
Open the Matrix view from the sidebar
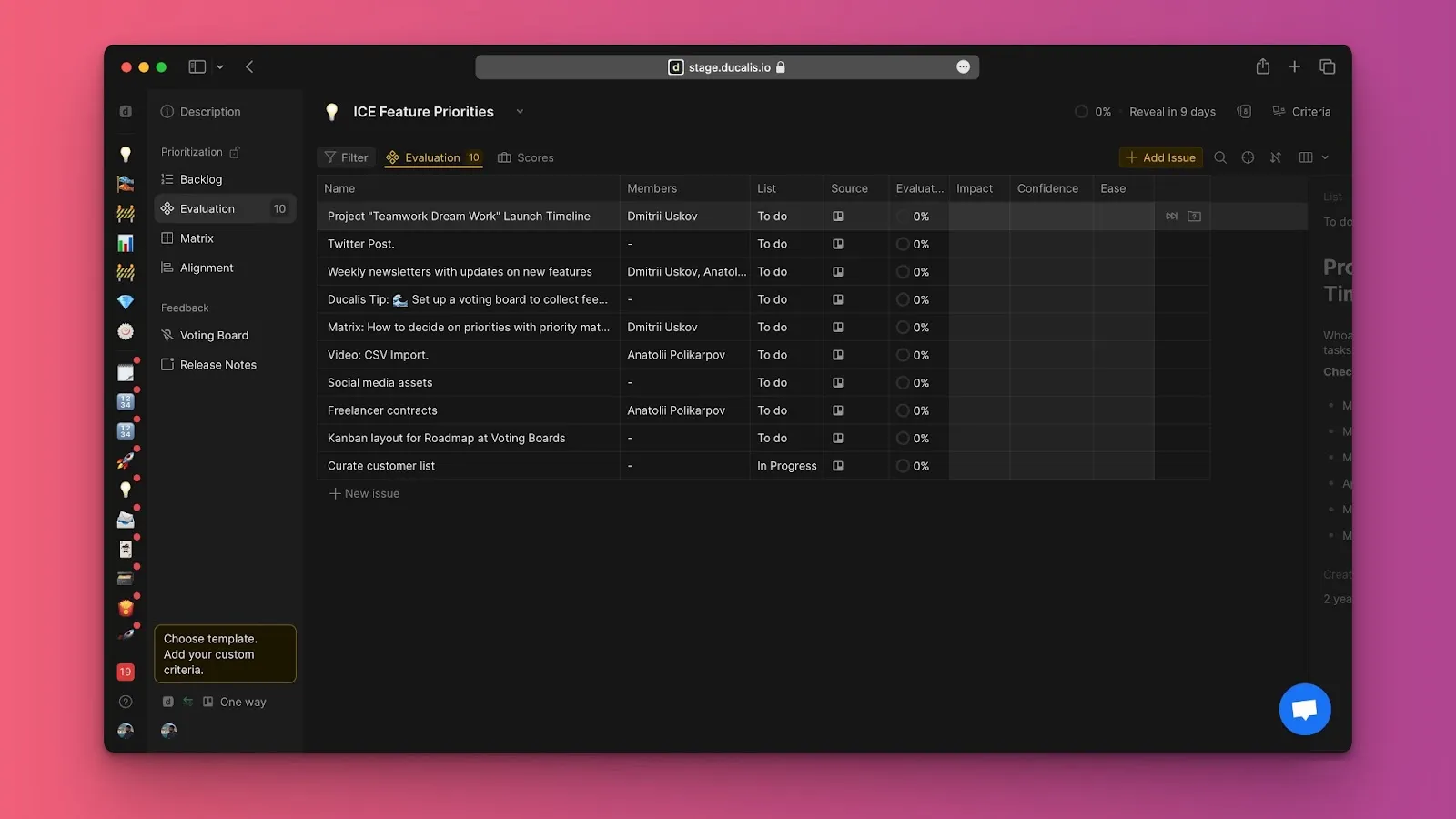point(196,238)
